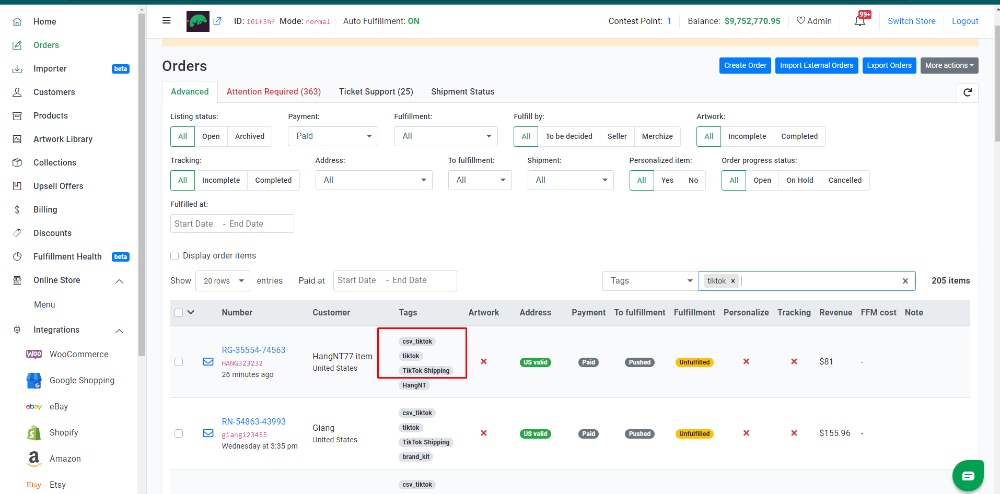1000x494 pixels.
Task: Open the Payment dropdown showing Paid
Action: [333, 136]
